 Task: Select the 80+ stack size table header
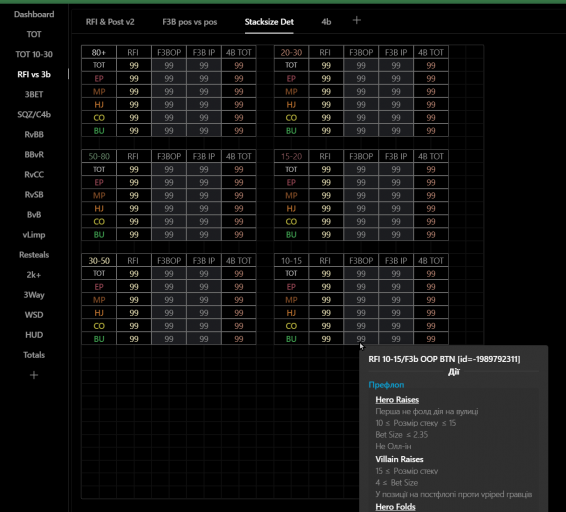(99, 52)
